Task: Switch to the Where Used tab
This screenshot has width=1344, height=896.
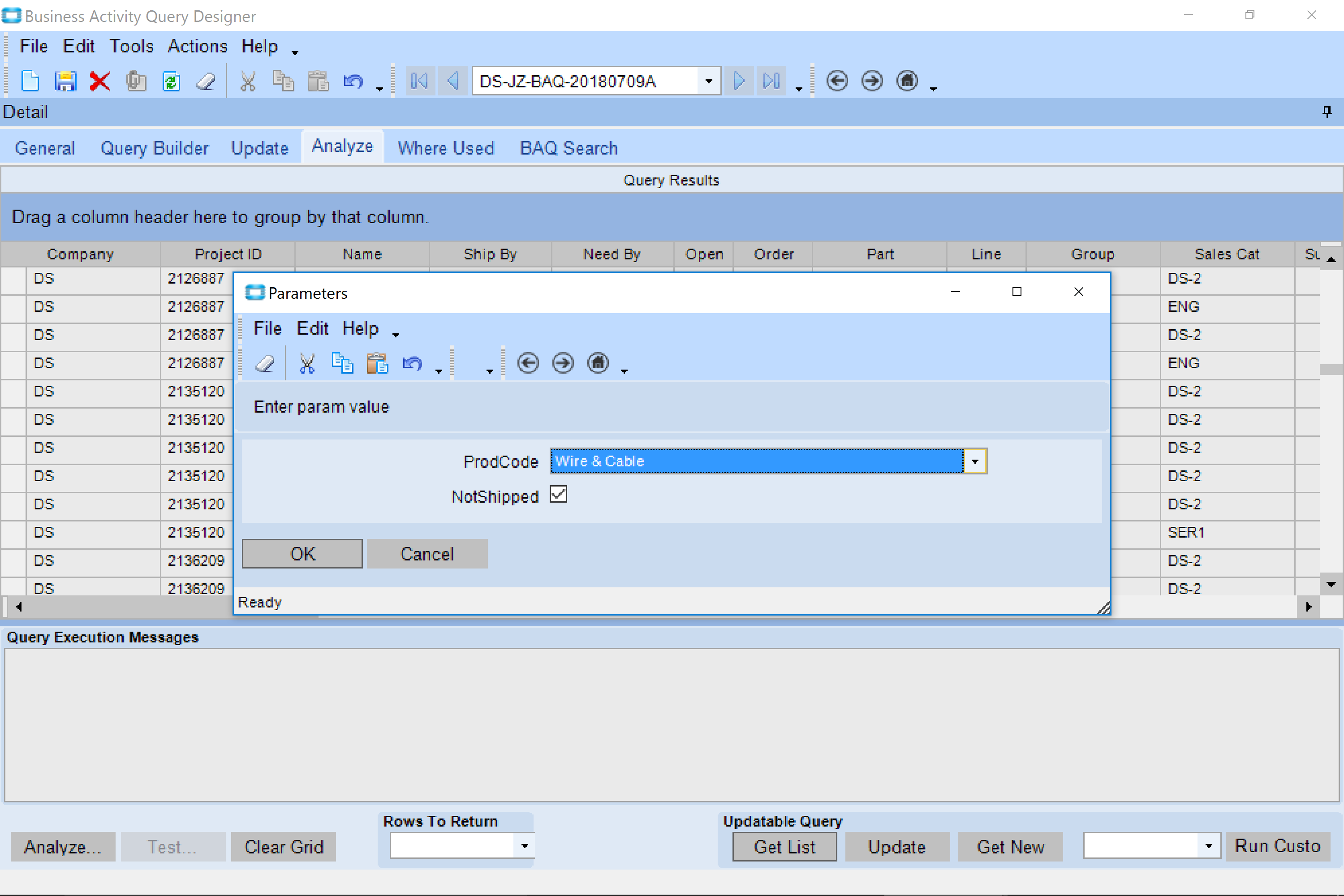Action: (x=446, y=148)
